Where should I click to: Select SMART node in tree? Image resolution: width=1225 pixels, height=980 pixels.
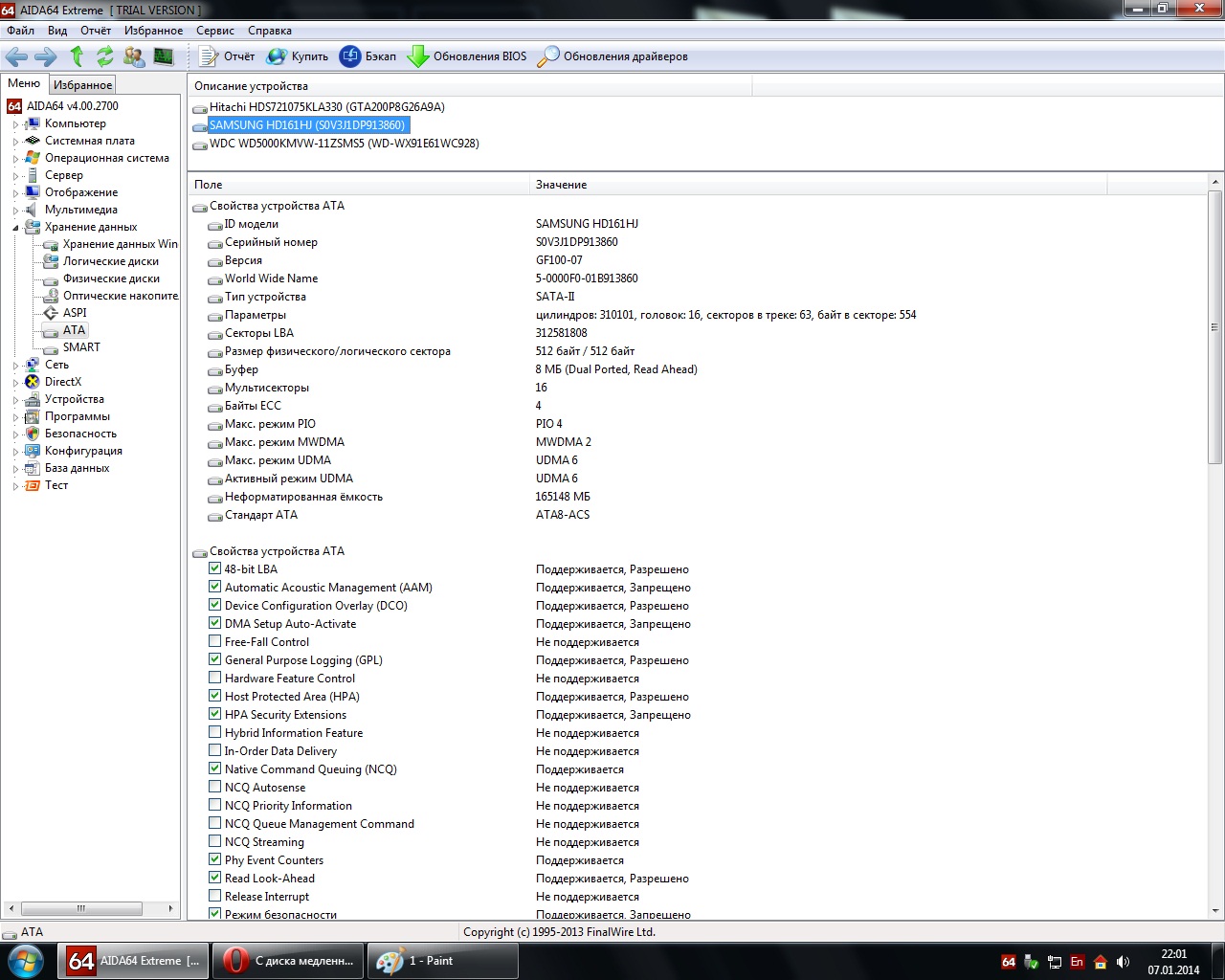[81, 347]
